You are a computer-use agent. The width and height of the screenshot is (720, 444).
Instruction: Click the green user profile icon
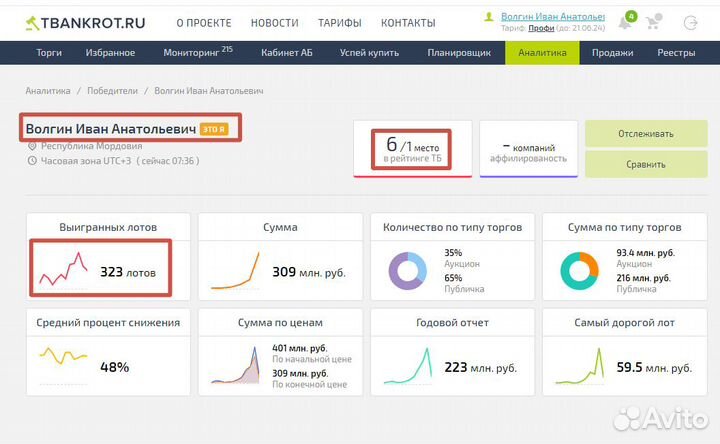point(489,17)
